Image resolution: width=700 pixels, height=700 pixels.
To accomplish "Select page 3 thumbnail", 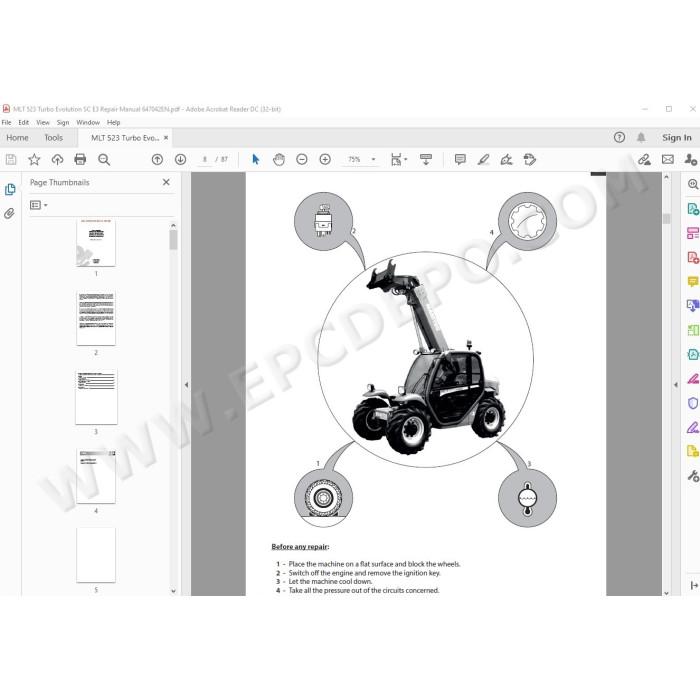I will [96, 397].
